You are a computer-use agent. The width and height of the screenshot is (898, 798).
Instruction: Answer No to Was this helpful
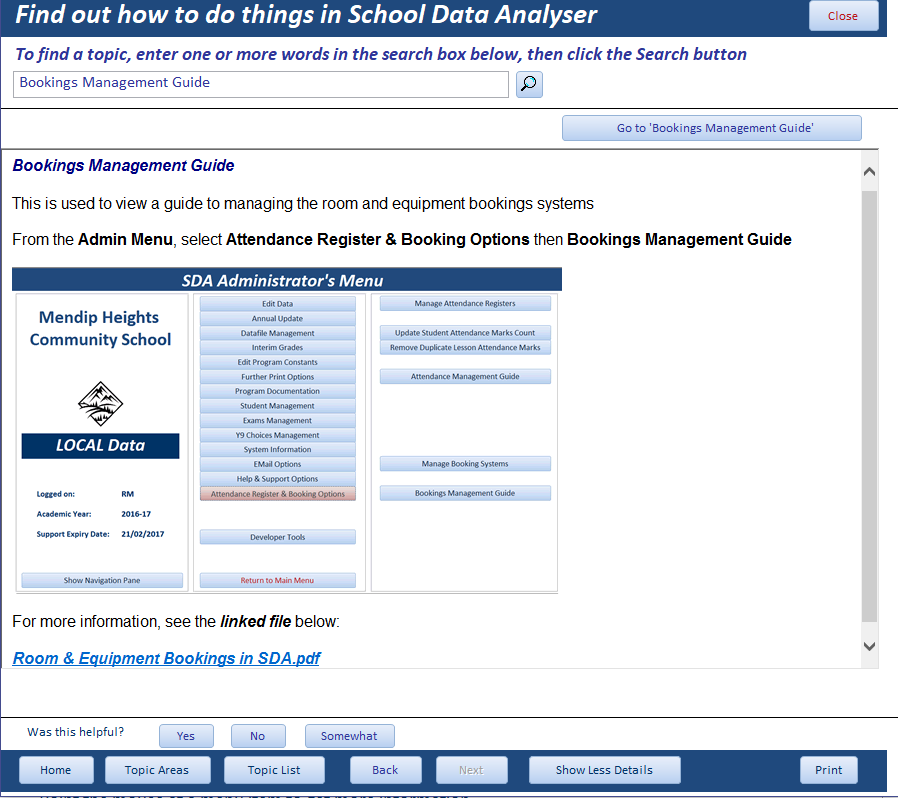click(258, 736)
